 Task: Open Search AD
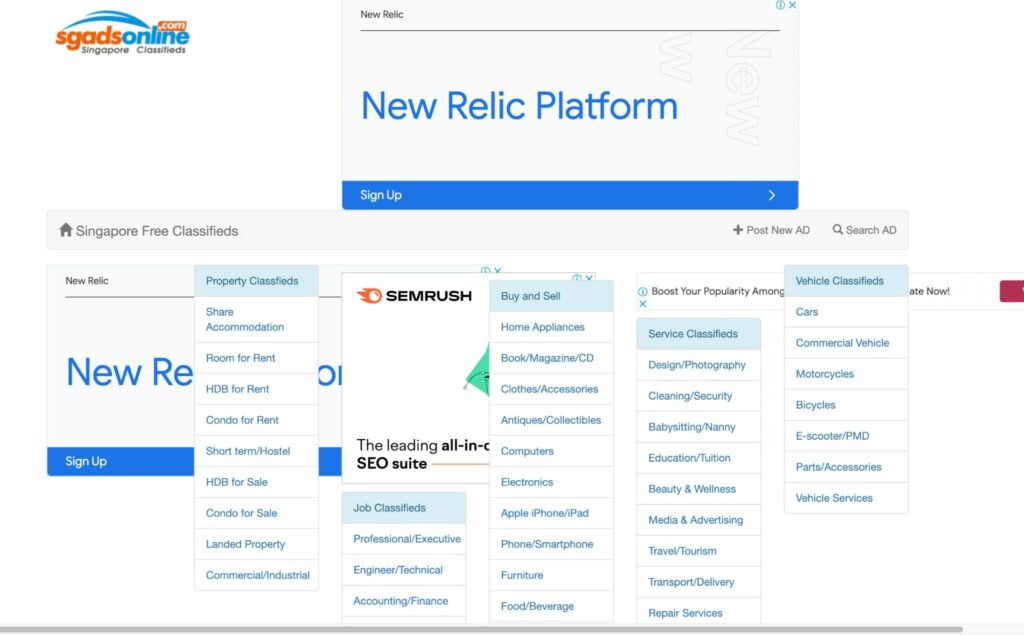pyautogui.click(x=864, y=230)
